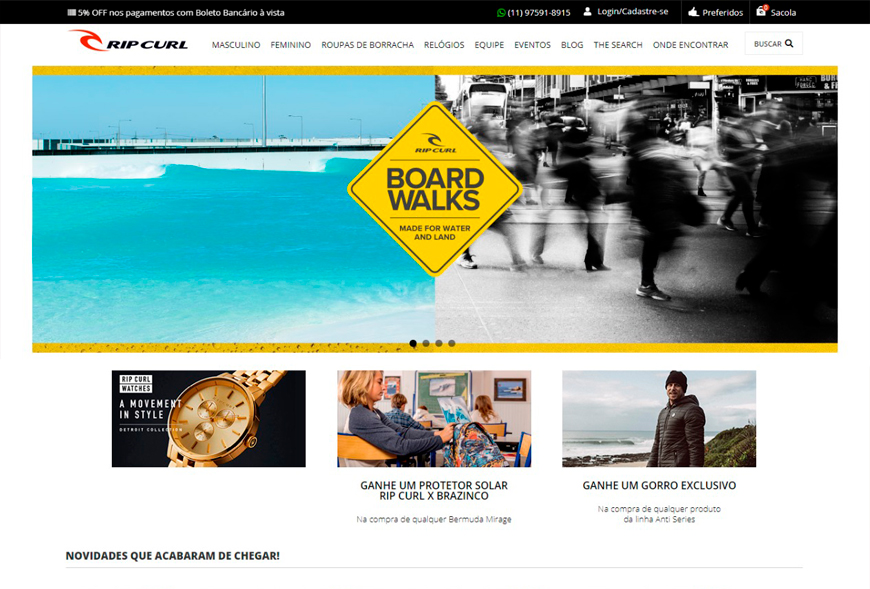Select the first carousel slide dot

pos(413,343)
